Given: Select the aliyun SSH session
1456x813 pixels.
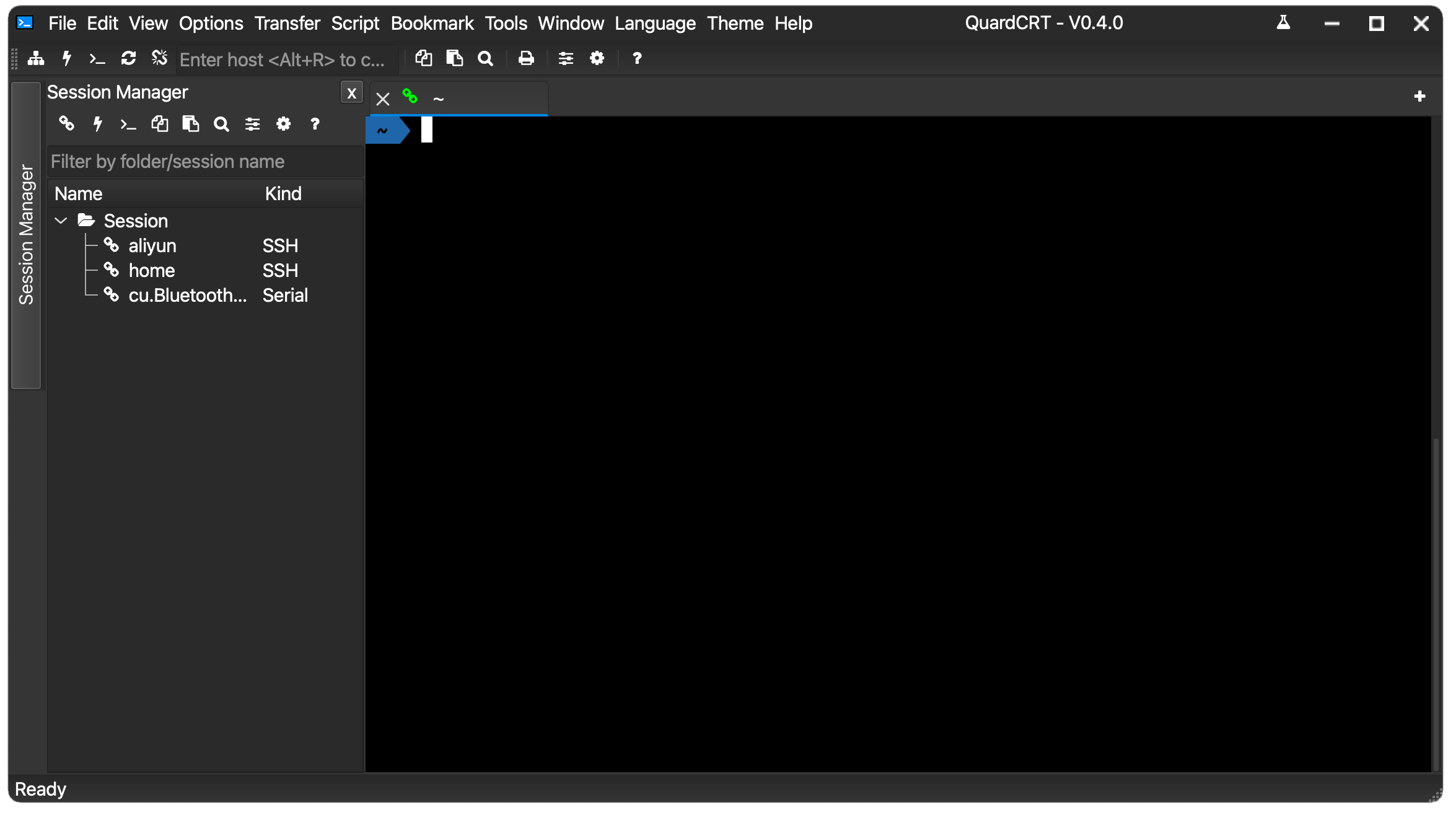Looking at the screenshot, I should (x=152, y=246).
